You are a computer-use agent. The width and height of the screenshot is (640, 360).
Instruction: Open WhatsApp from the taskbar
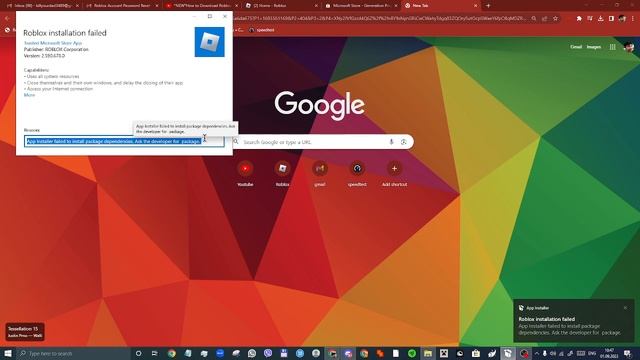(252, 353)
